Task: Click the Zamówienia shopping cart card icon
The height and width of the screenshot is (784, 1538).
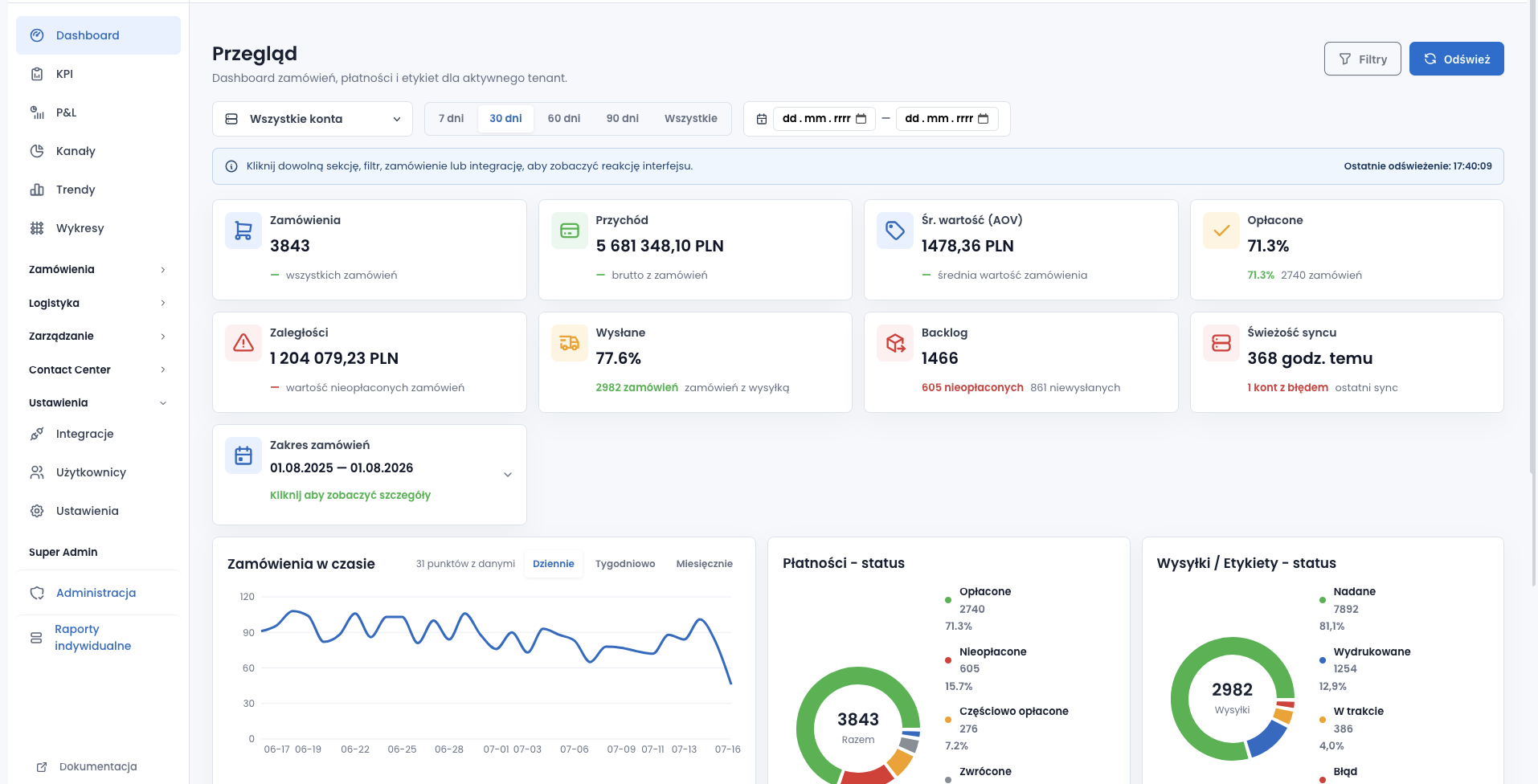Action: point(243,231)
